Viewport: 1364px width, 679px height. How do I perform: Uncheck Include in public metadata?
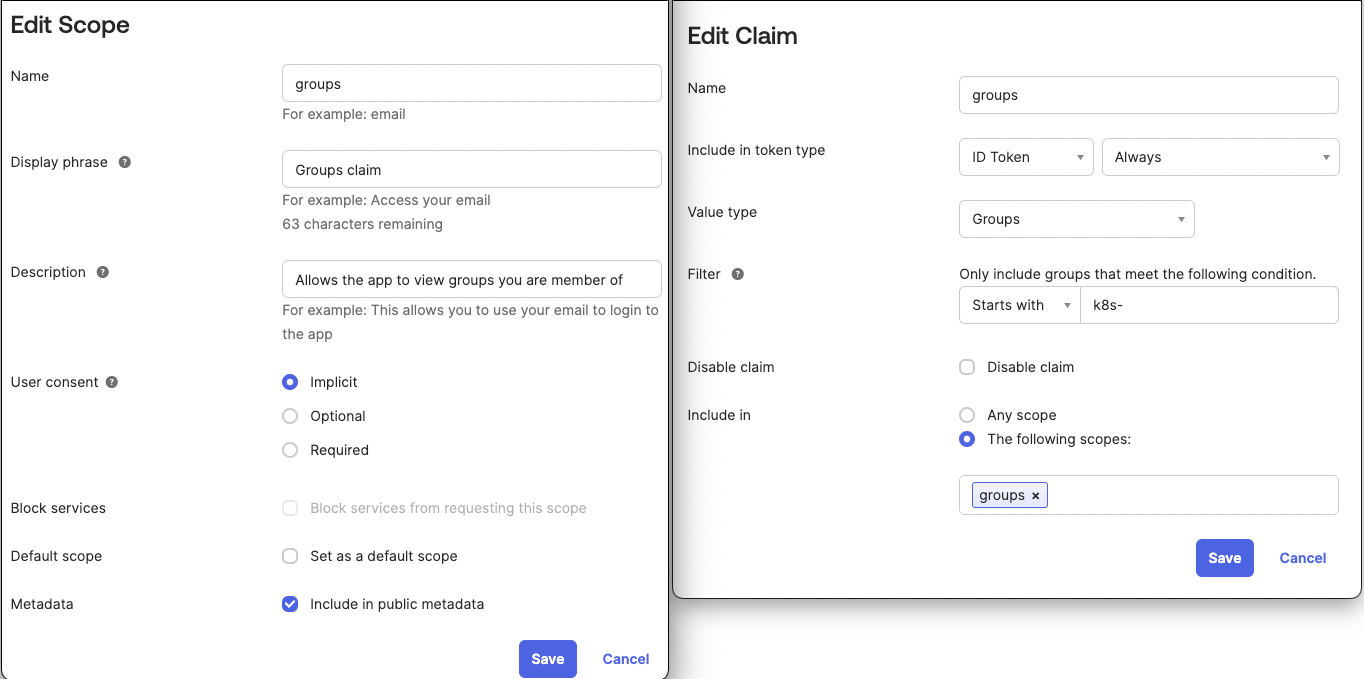coord(290,604)
